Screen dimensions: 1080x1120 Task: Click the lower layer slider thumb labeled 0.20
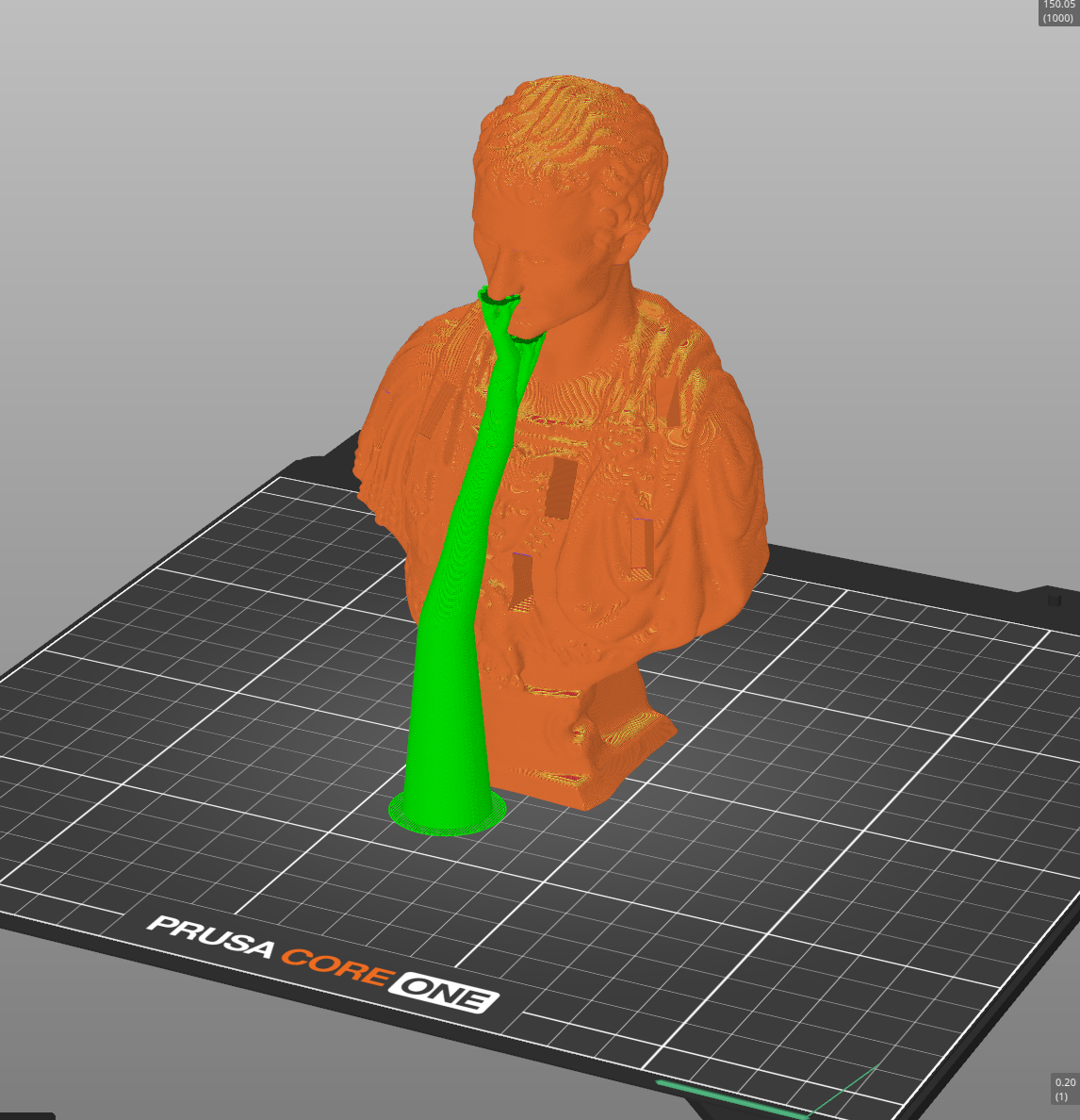pos(1064,1089)
